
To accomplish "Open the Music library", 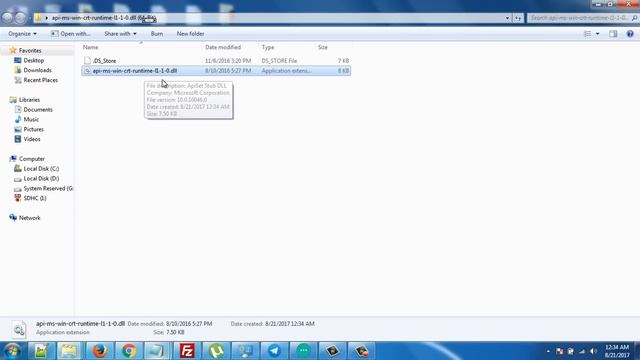I will pos(31,119).
